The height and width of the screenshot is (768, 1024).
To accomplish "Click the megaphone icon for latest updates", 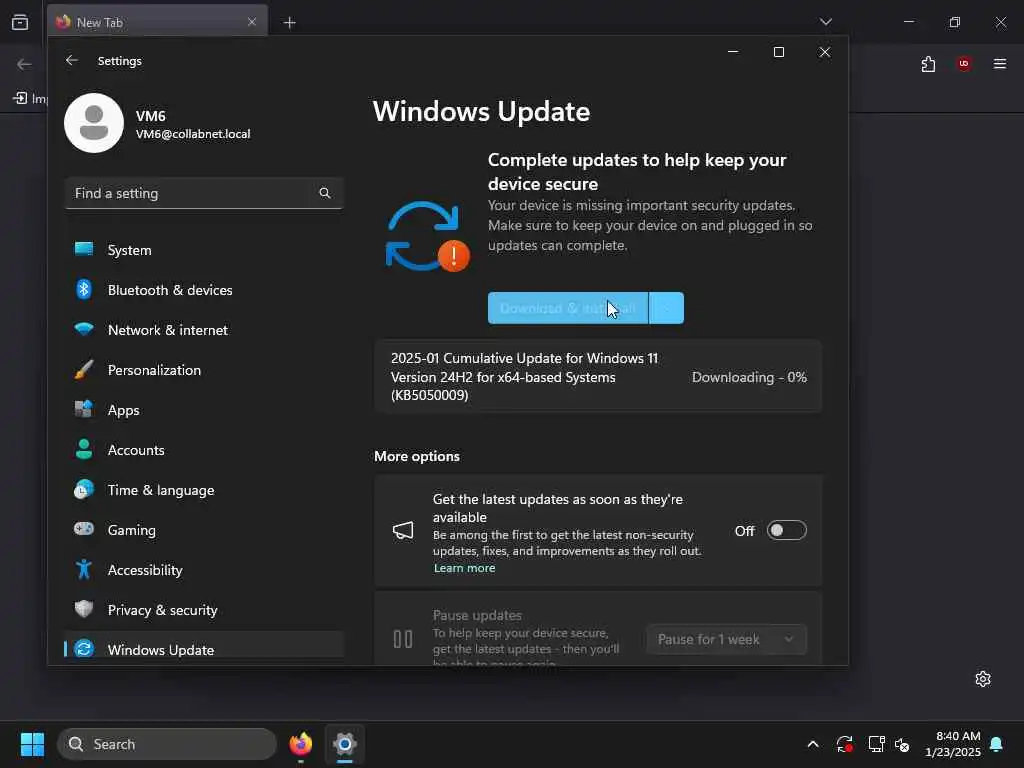I will [403, 530].
